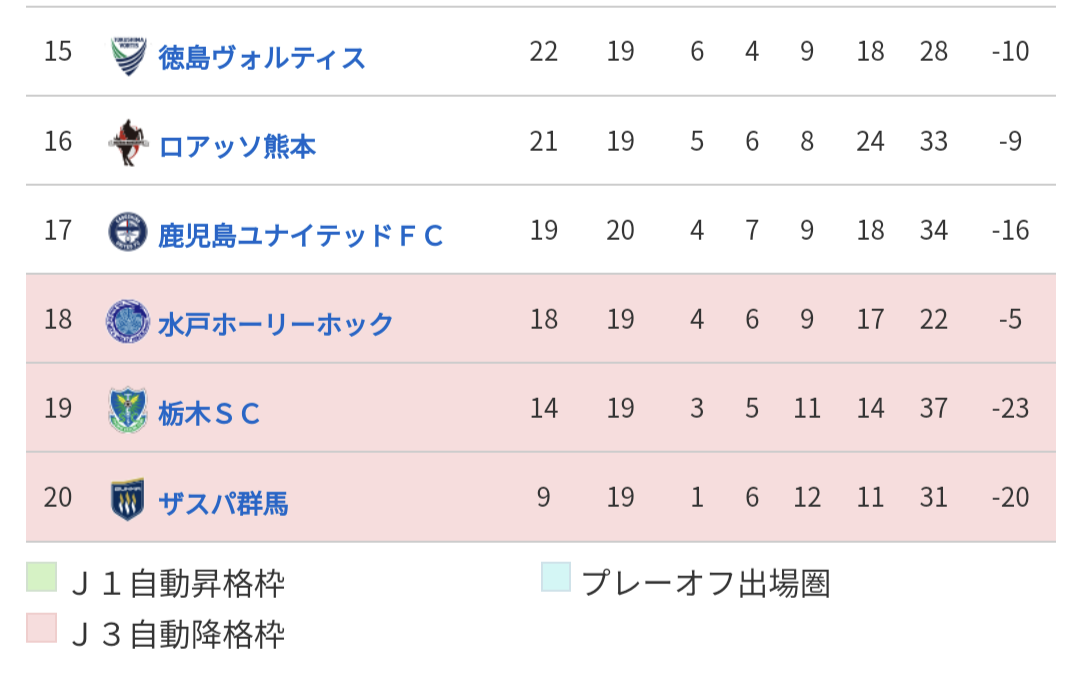Visit the ザスパ群馬 team page
Viewport: 1080px width, 685px height.
(x=223, y=502)
